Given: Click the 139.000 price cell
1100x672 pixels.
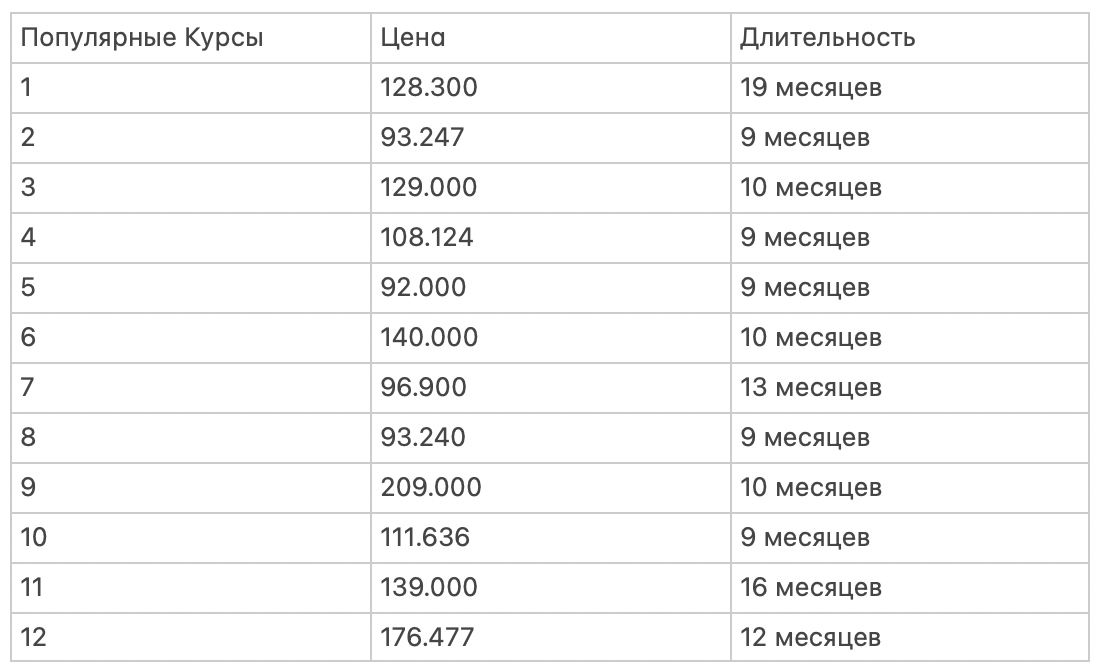Looking at the screenshot, I should (429, 588).
